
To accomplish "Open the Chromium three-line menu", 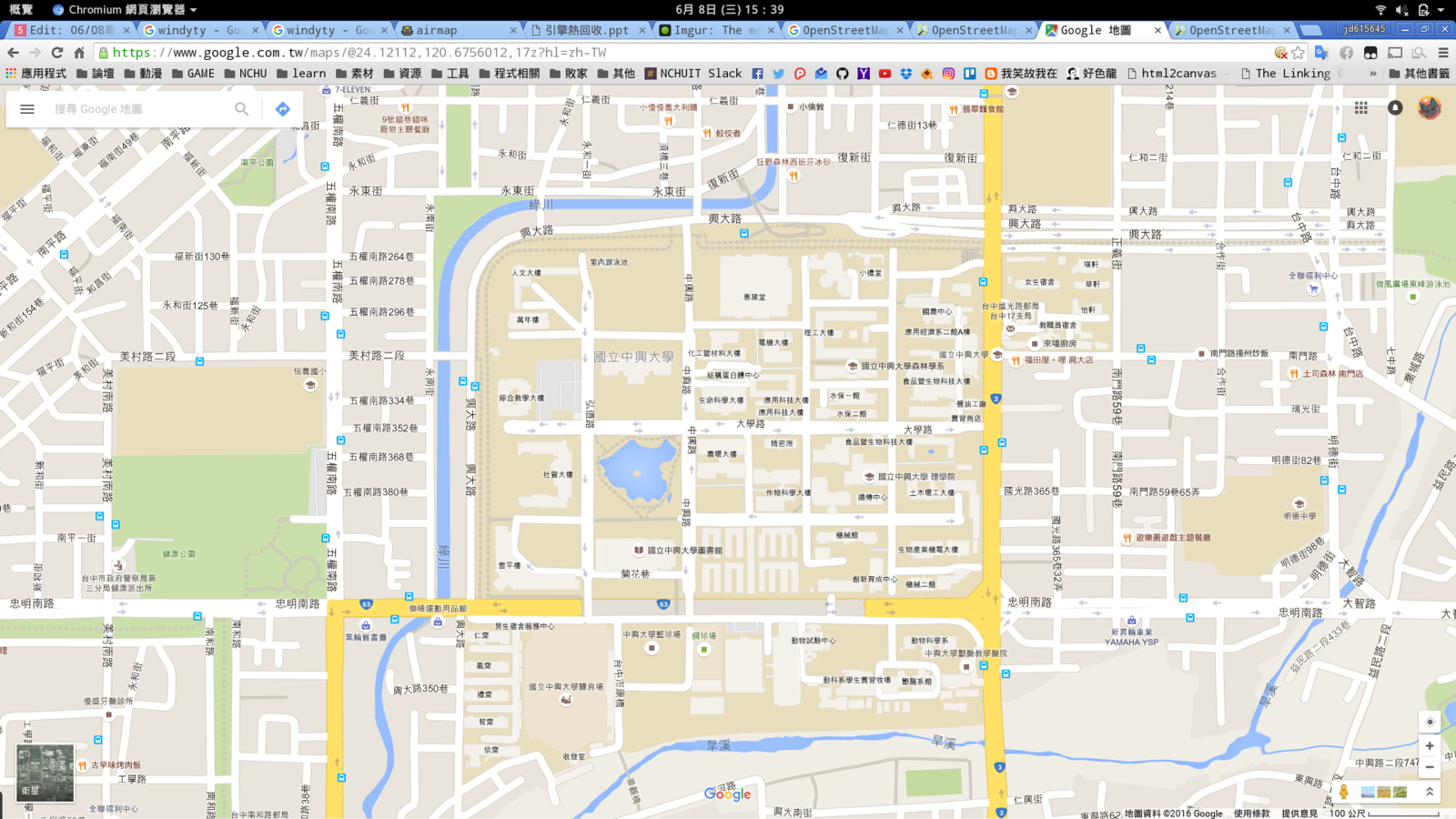I will click(1443, 53).
